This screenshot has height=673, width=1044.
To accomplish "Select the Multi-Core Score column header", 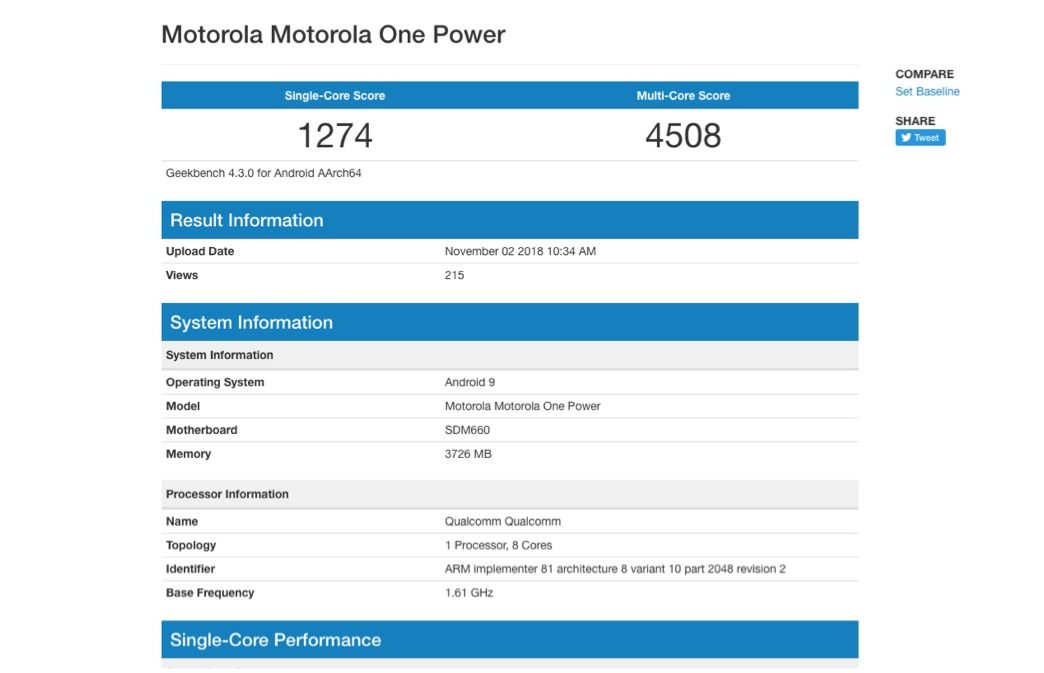I will [x=683, y=96].
